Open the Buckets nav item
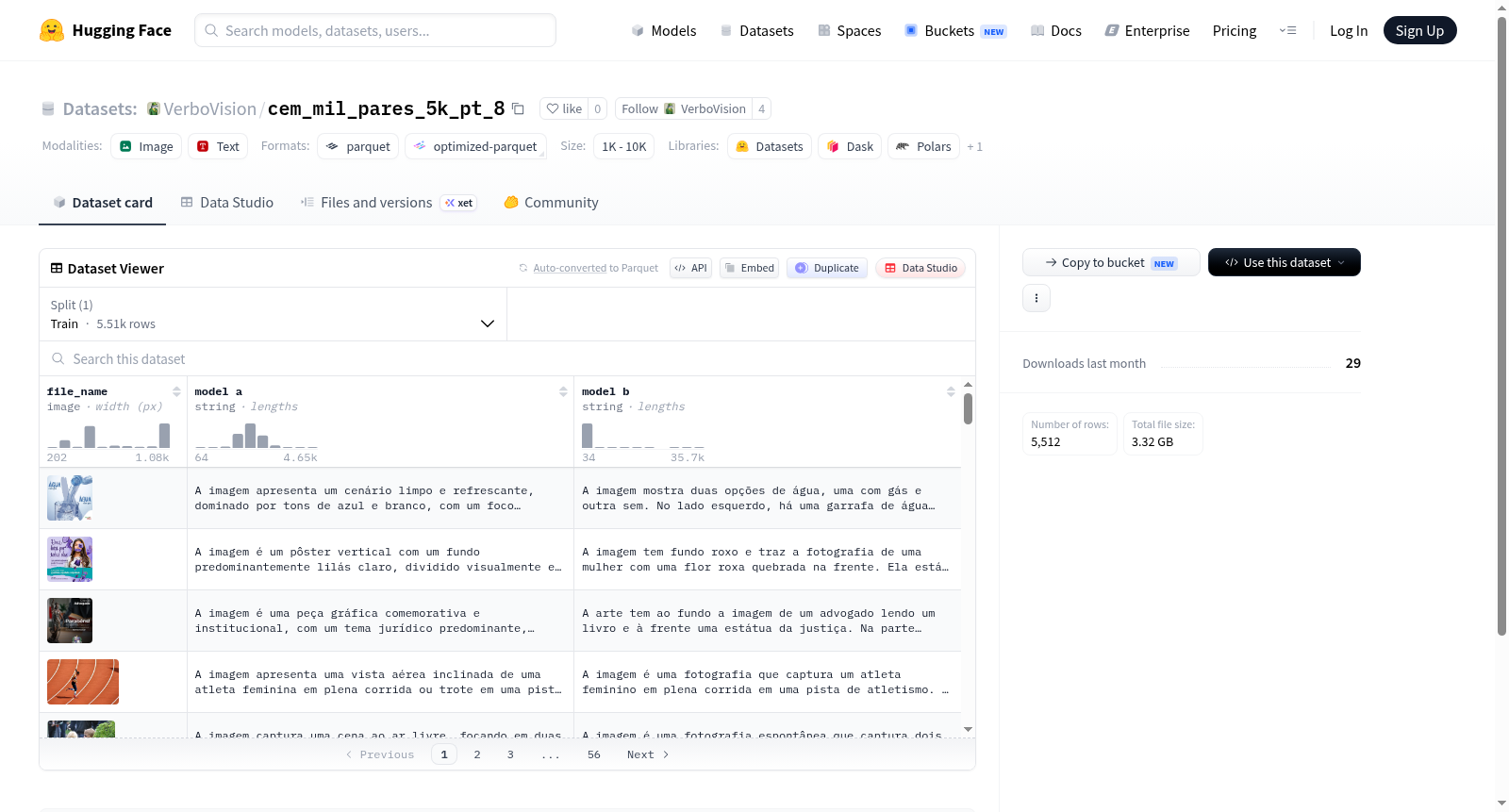 click(x=954, y=31)
